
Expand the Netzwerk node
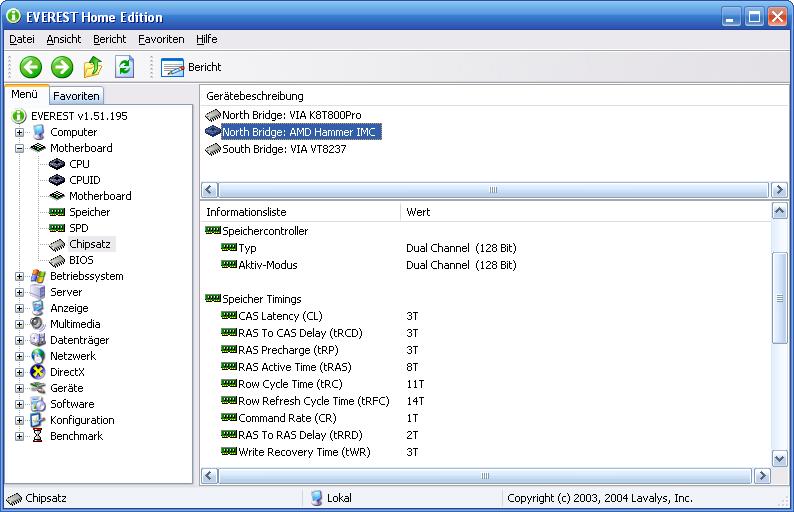[x=19, y=357]
